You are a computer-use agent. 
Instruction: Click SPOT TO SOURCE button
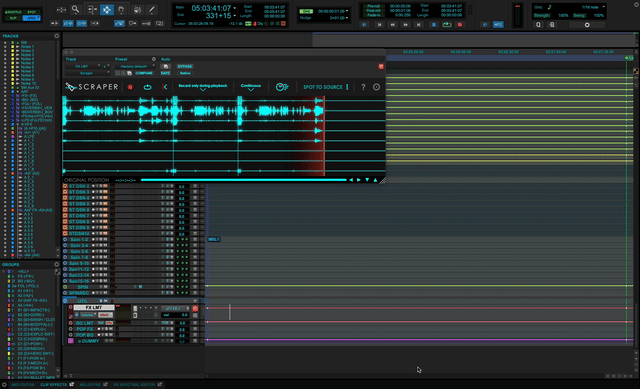click(x=322, y=87)
